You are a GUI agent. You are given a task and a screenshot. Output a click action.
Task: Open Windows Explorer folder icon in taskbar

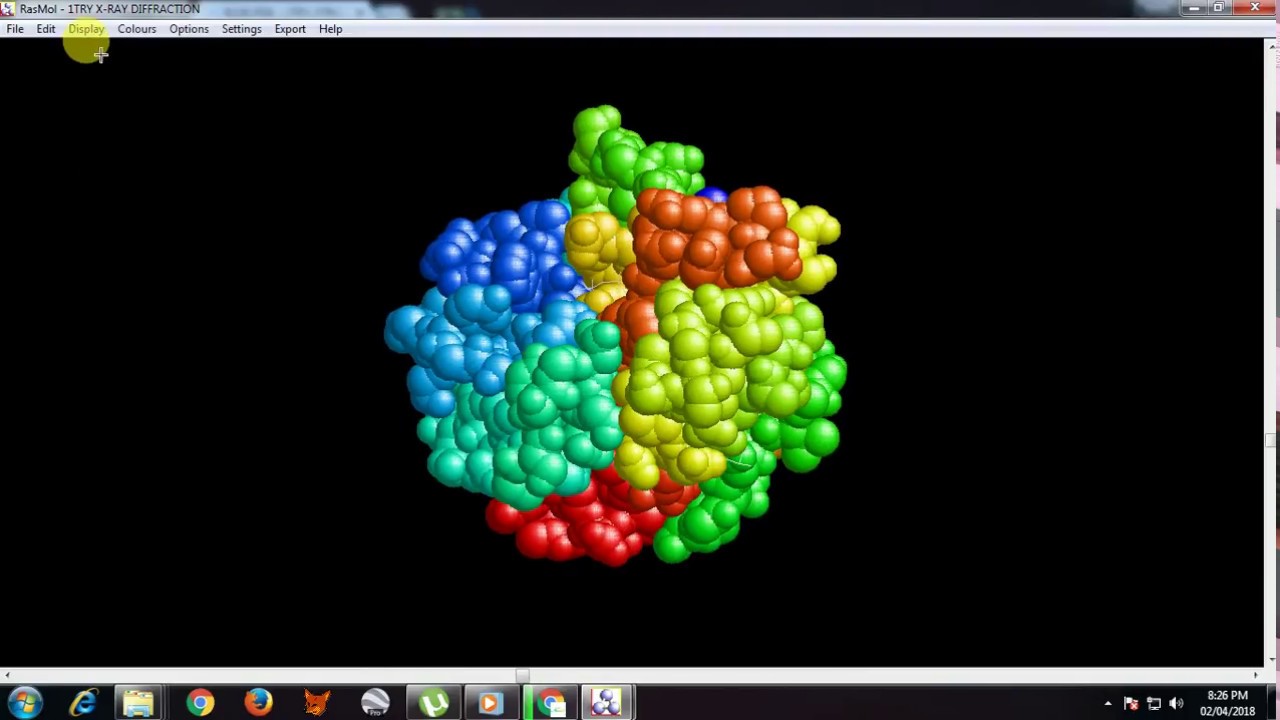pyautogui.click(x=139, y=702)
